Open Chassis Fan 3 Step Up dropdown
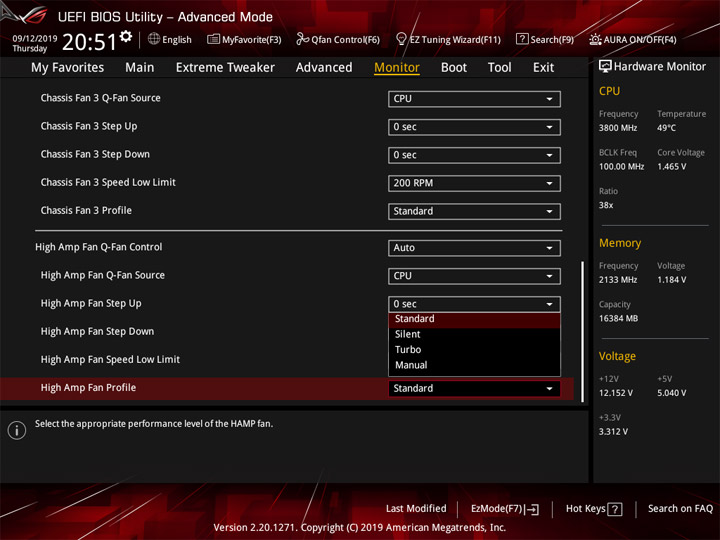The image size is (720, 540). [474, 127]
